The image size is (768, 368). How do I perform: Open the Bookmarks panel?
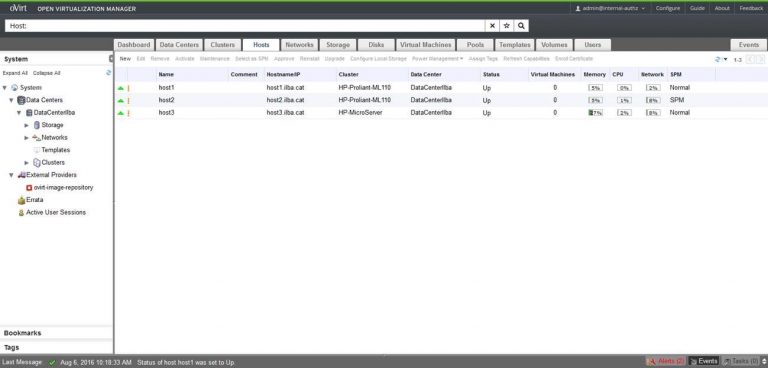[56, 333]
